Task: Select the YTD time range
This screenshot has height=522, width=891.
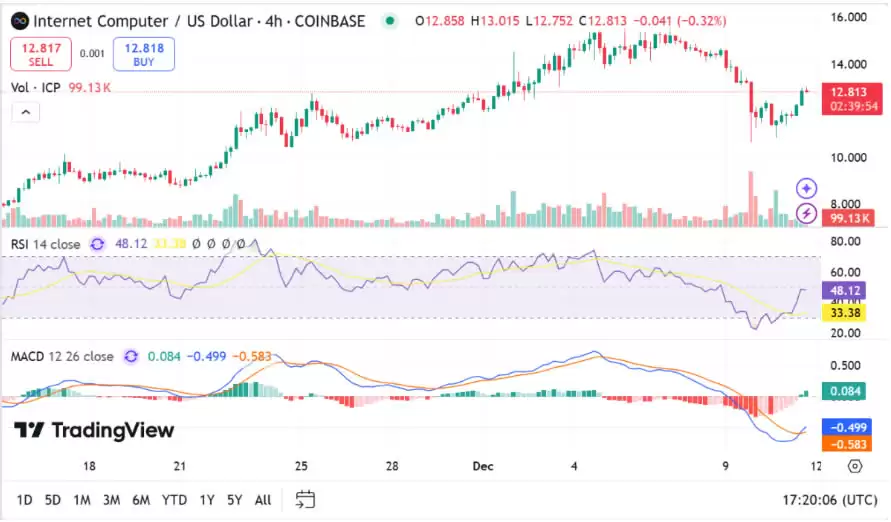Action: point(174,499)
